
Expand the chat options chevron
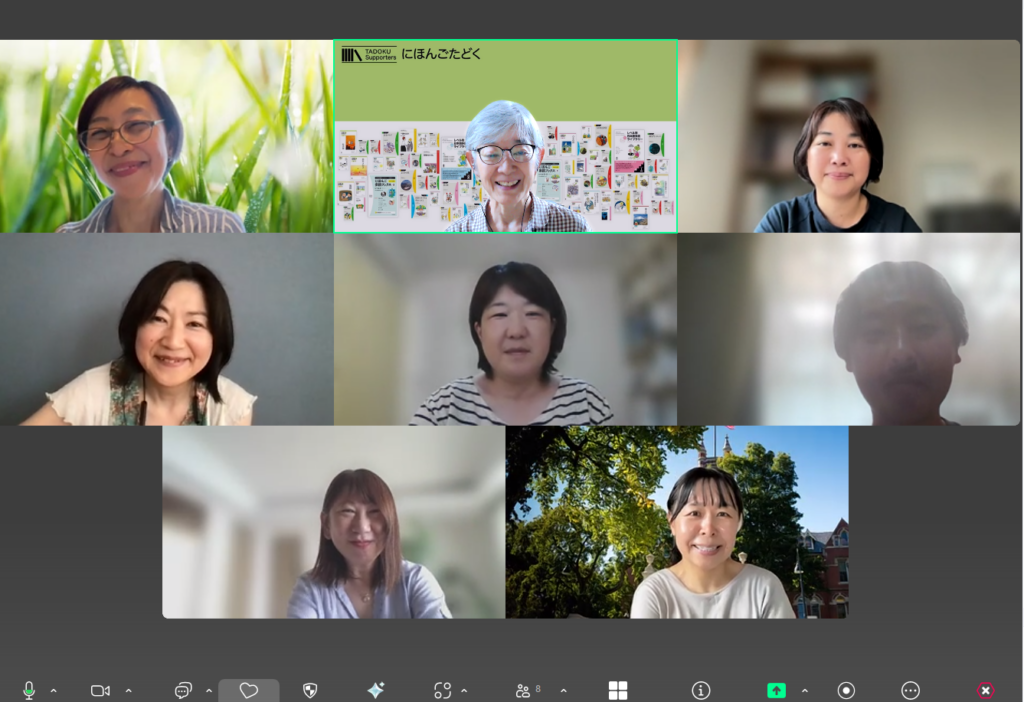209,690
